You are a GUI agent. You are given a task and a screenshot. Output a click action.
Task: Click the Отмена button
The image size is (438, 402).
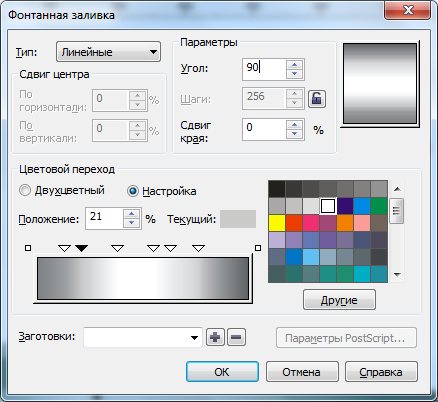coord(302,372)
